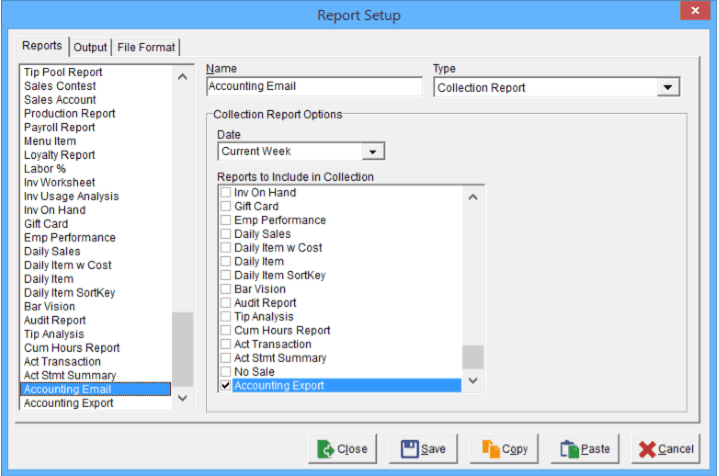Expand the Date Current Week dropdown
719x476 pixels.
(373, 152)
